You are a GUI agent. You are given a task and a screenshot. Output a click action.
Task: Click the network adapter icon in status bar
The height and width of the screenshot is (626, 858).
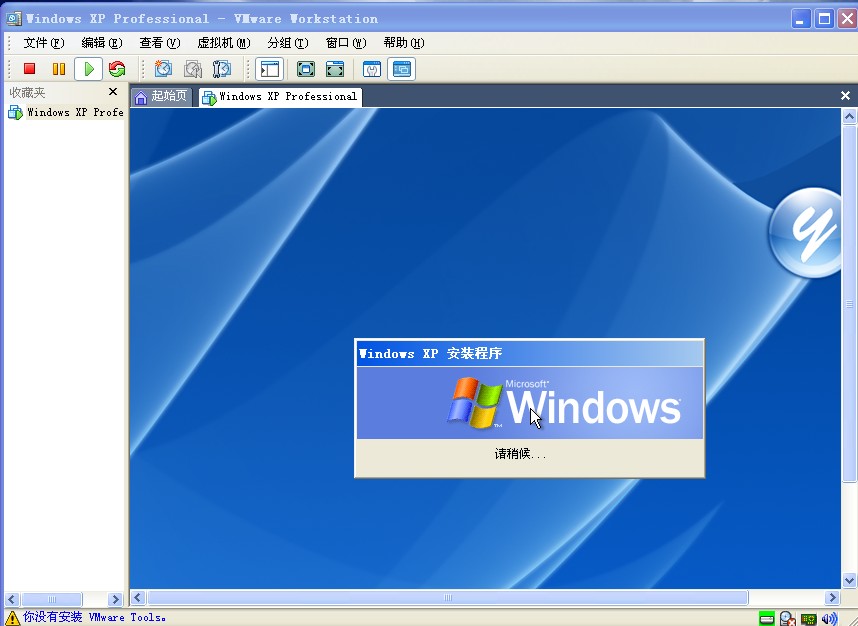(x=808, y=618)
